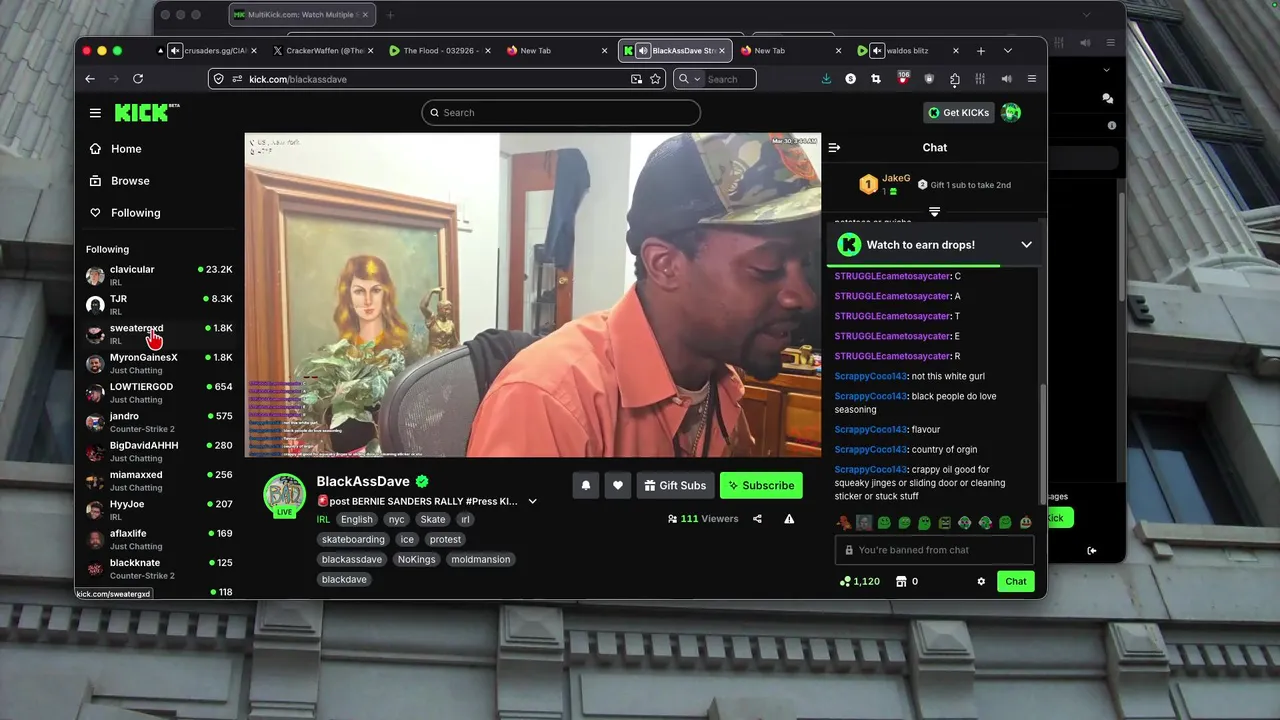
Task: Share the stream via the share icon
Action: [757, 519]
